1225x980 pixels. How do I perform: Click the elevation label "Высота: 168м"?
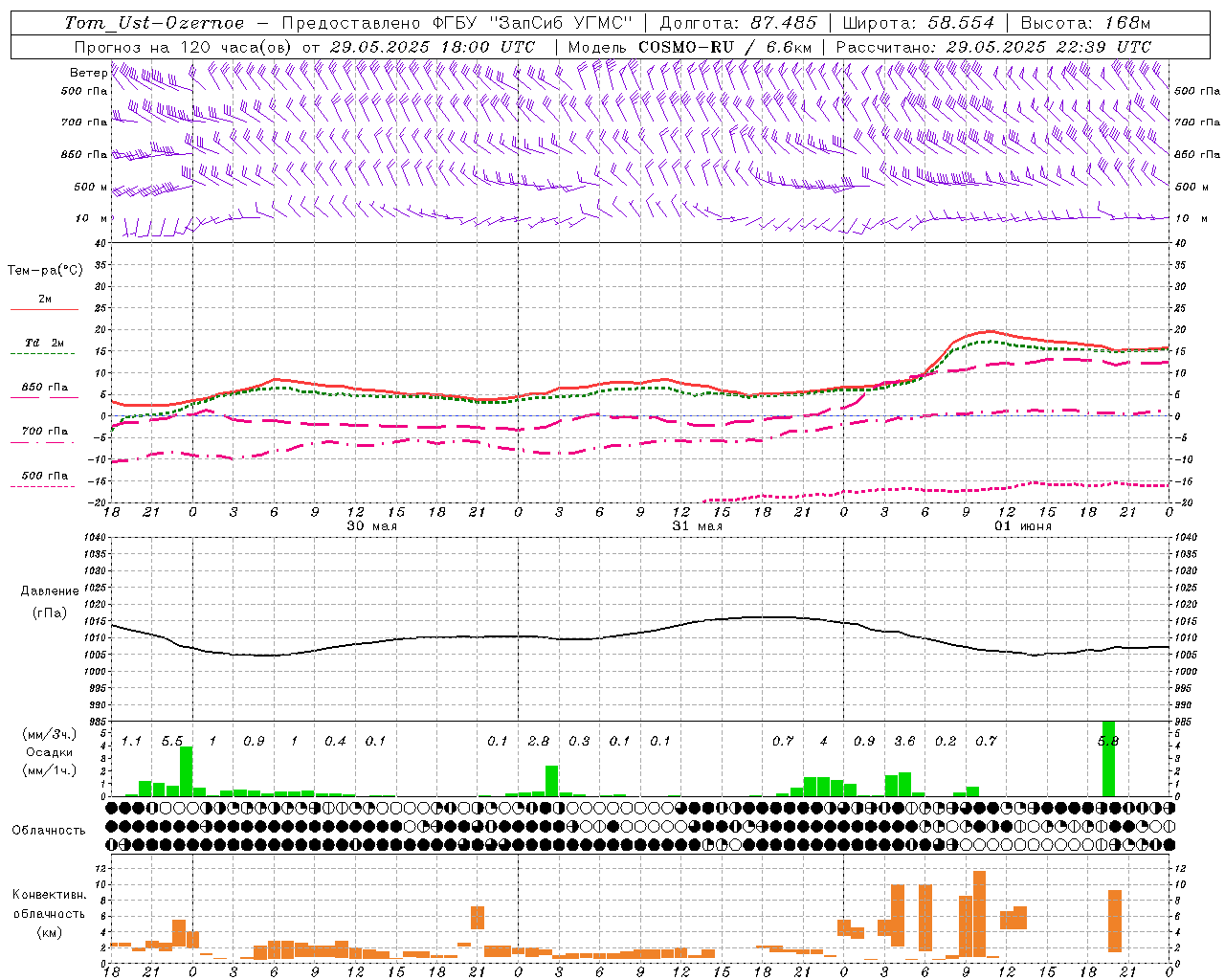[1085, 23]
